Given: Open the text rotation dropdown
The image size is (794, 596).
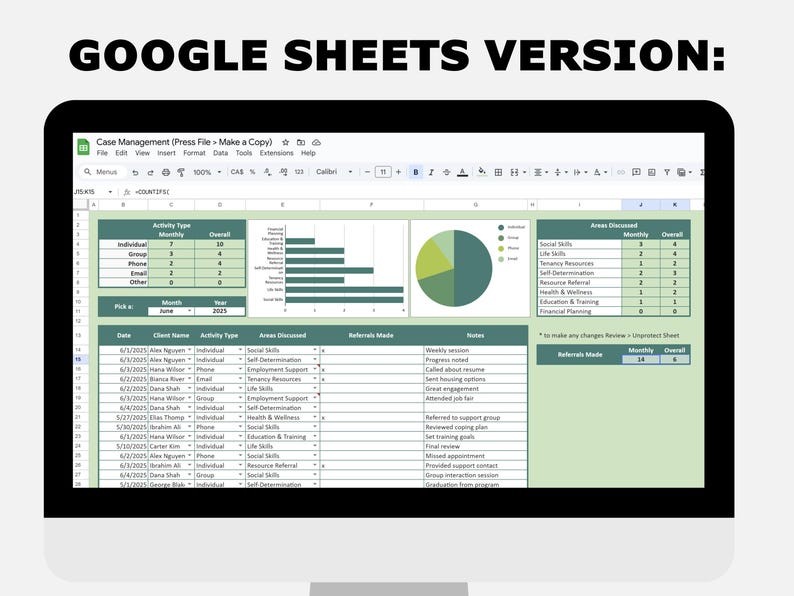Looking at the screenshot, I should click(x=600, y=172).
